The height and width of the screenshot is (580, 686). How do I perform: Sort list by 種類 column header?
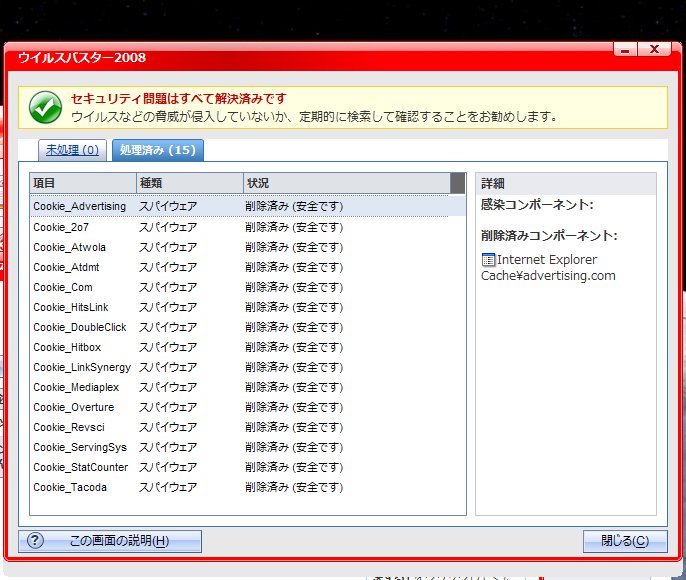[189, 183]
